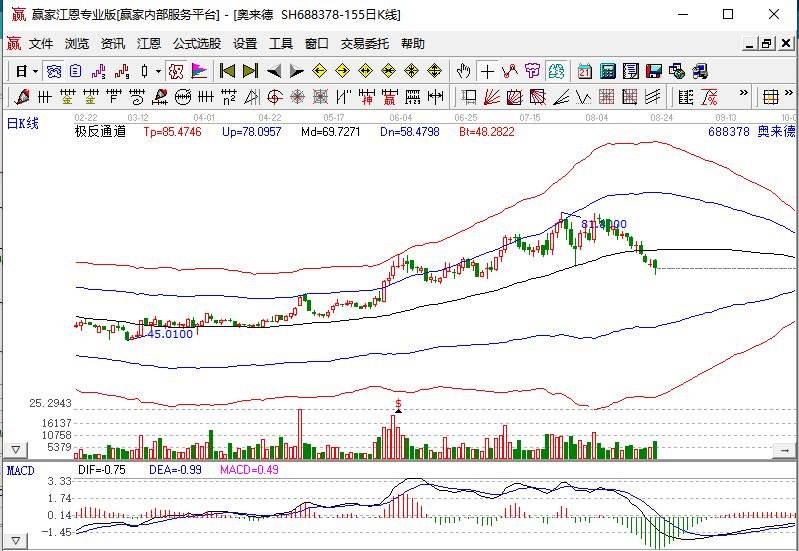Click yellow diamond right-arrow icon
The image size is (799, 551).
click(x=342, y=71)
